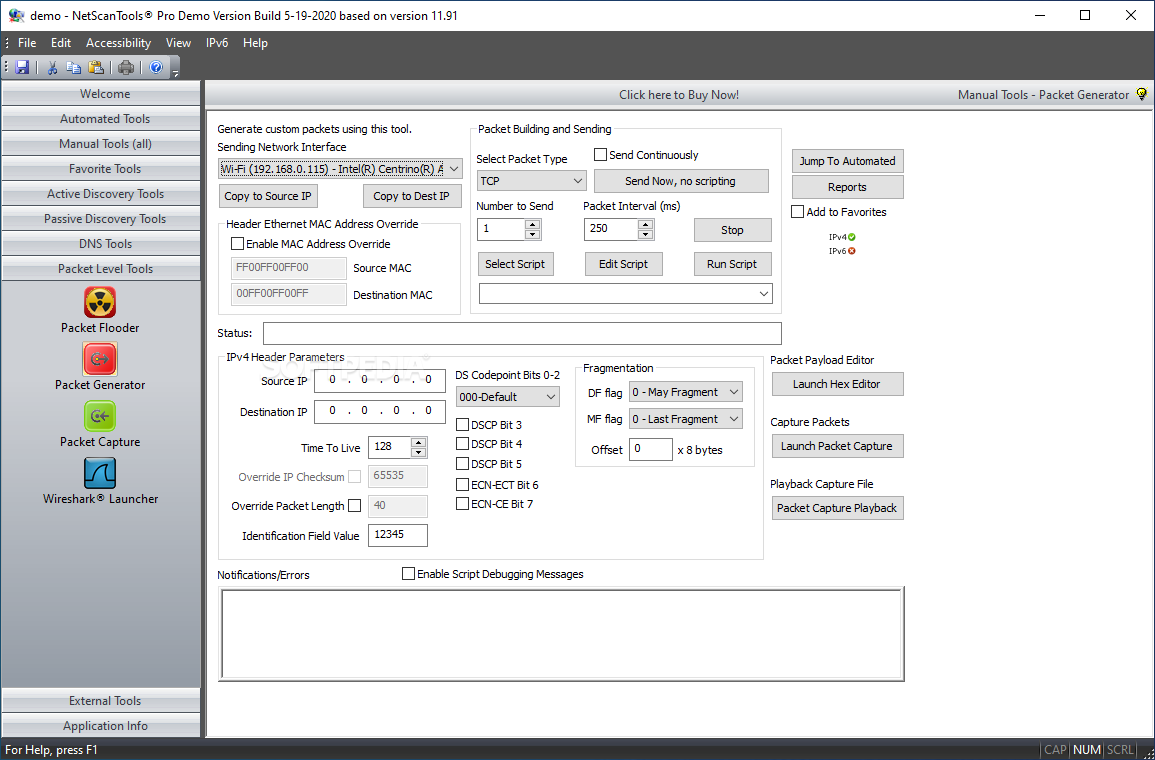Enable Script Debugging Messages checkbox
Image resolution: width=1155 pixels, height=760 pixels.
coord(408,574)
